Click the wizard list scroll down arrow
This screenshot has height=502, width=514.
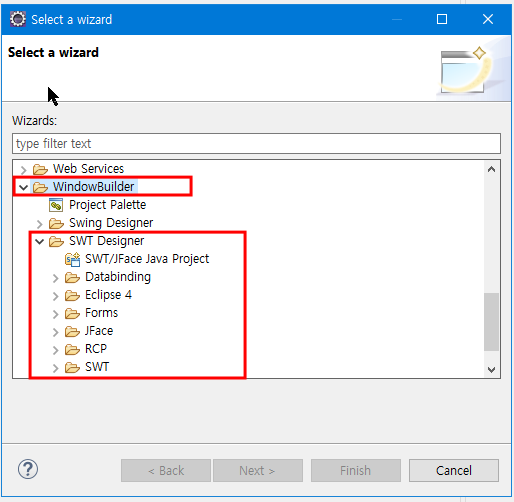[491, 369]
